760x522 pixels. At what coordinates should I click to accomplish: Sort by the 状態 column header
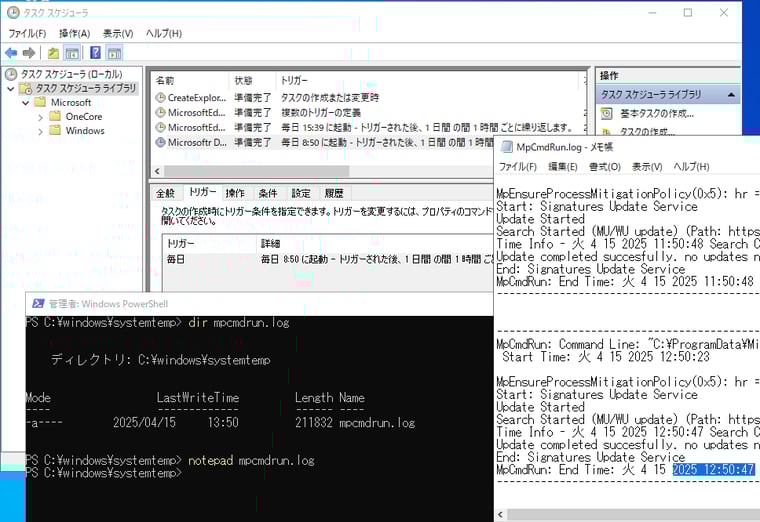click(x=252, y=80)
